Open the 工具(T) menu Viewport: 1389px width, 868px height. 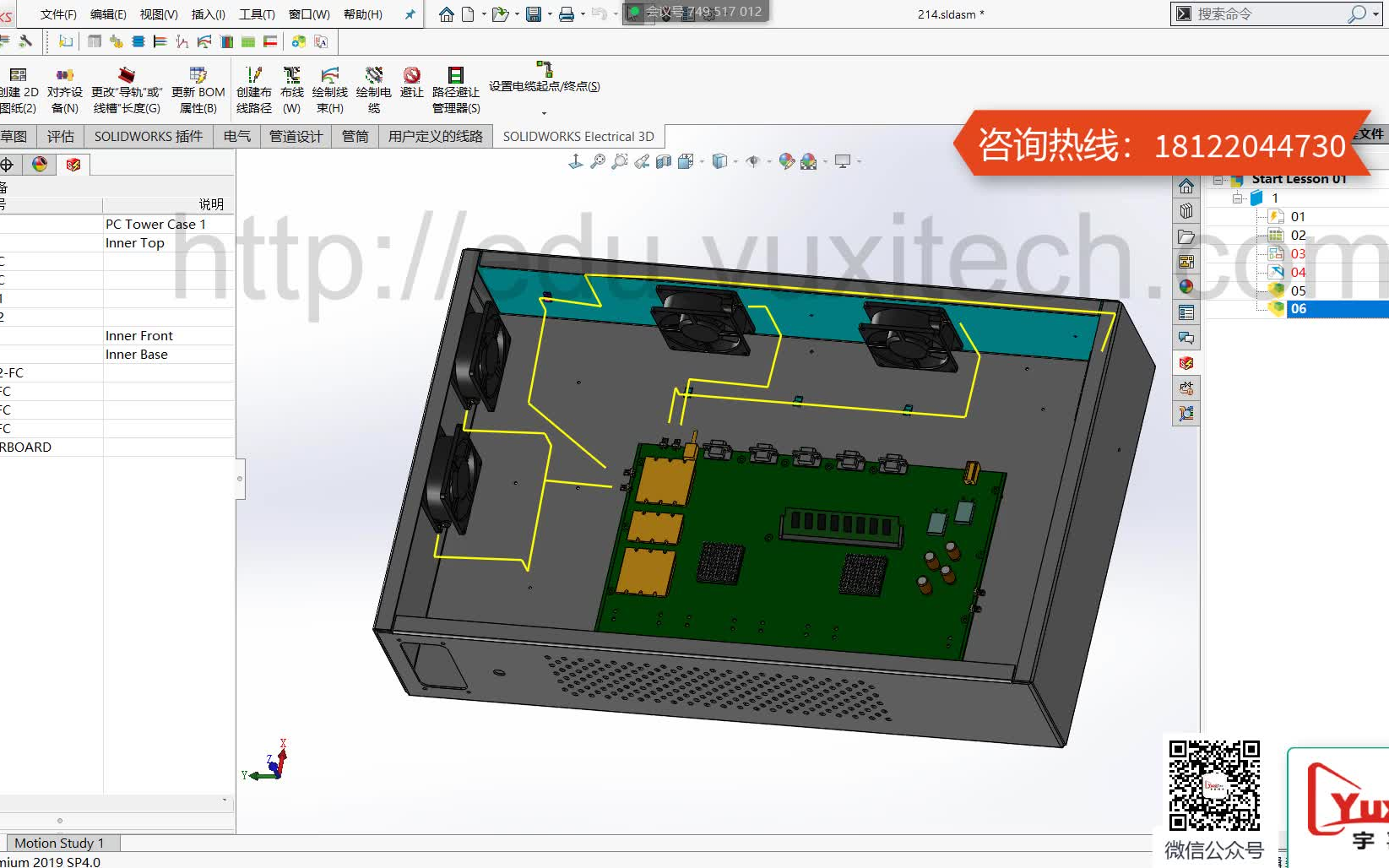pyautogui.click(x=257, y=14)
